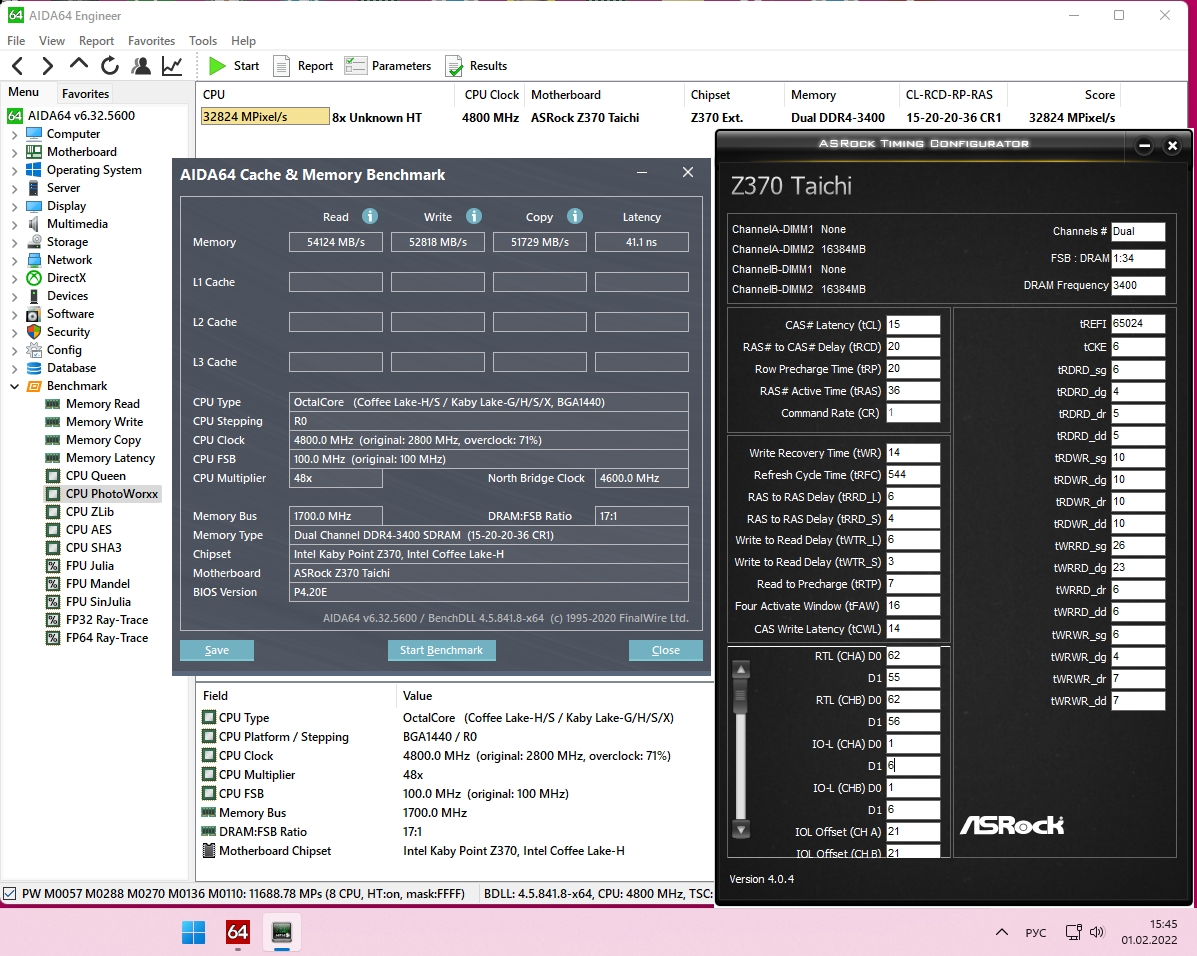
Task: Toggle the status bar checkbox beside PW M0057
Action: (x=10, y=893)
